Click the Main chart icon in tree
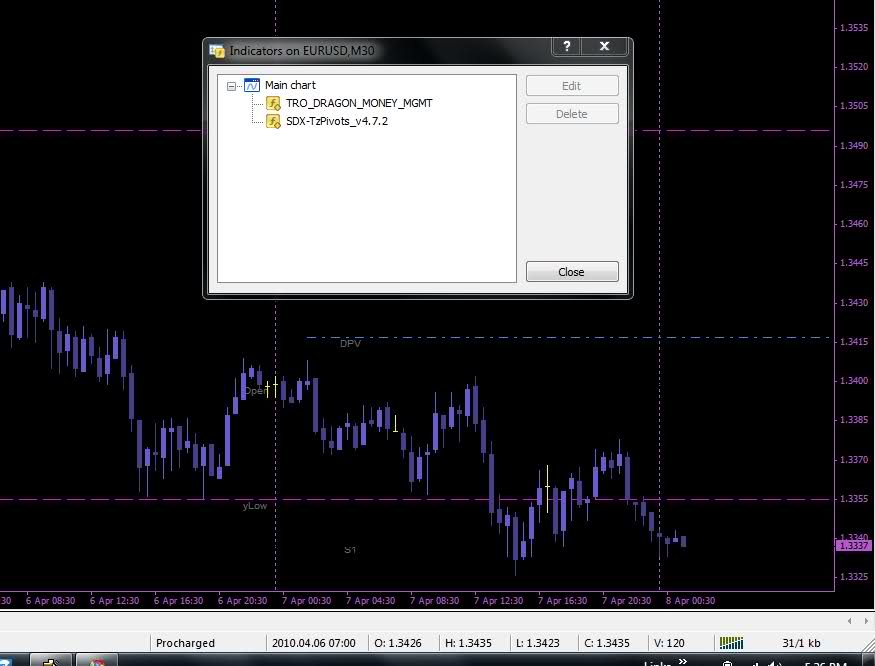This screenshot has width=875, height=666. pos(252,86)
